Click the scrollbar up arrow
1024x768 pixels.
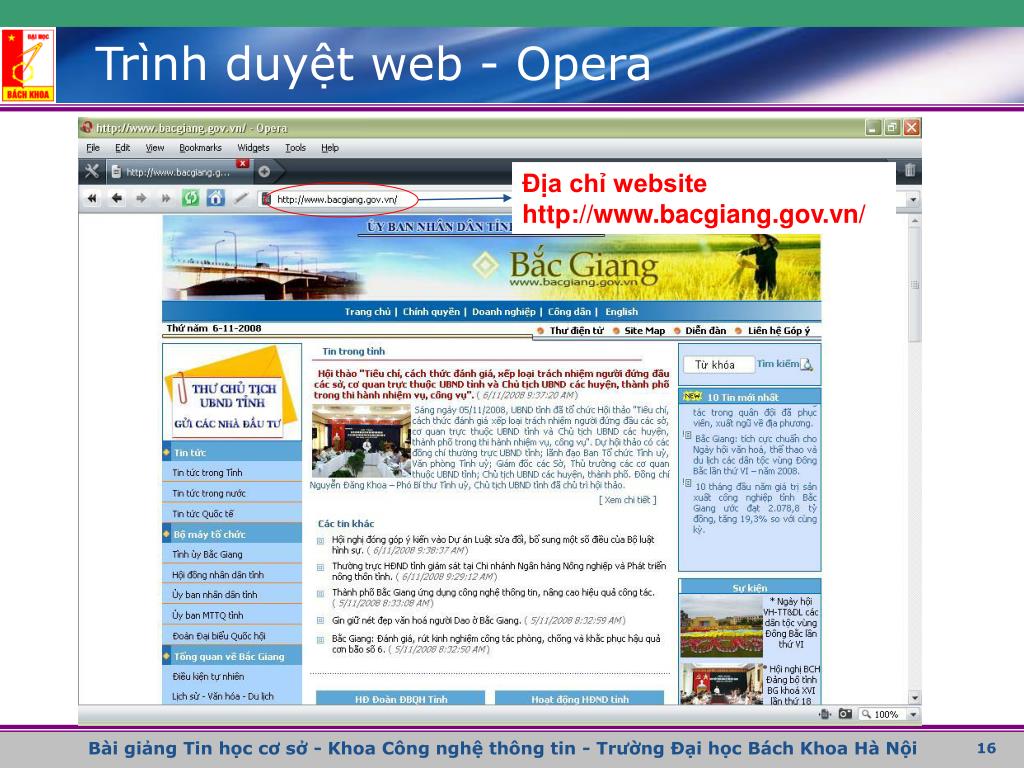[914, 221]
